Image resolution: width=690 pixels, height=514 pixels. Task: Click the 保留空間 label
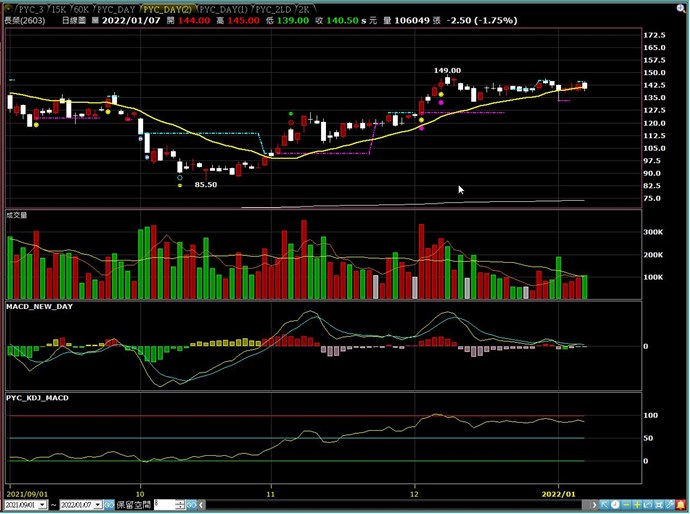134,505
